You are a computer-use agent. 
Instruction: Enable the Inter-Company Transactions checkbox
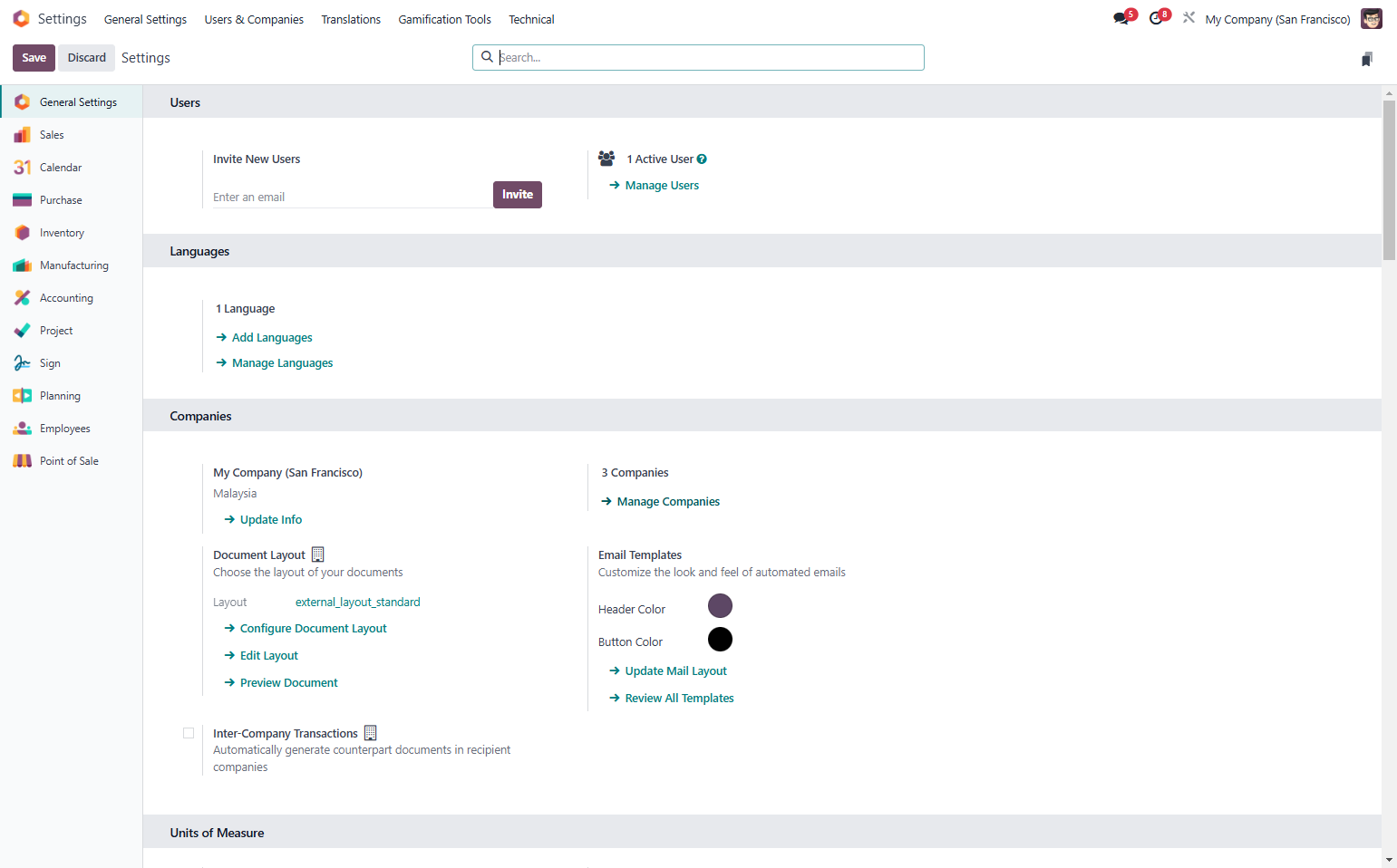[x=189, y=733]
